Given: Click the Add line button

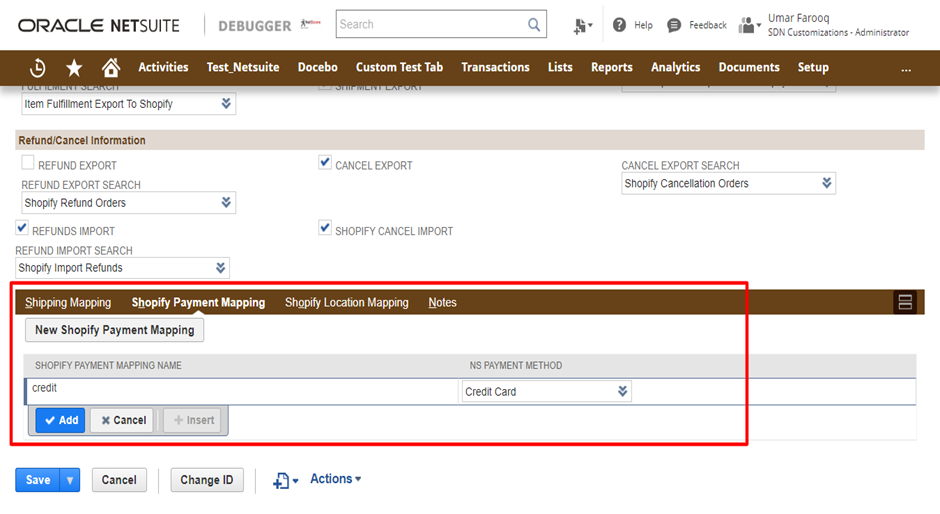Looking at the screenshot, I should pos(61,420).
